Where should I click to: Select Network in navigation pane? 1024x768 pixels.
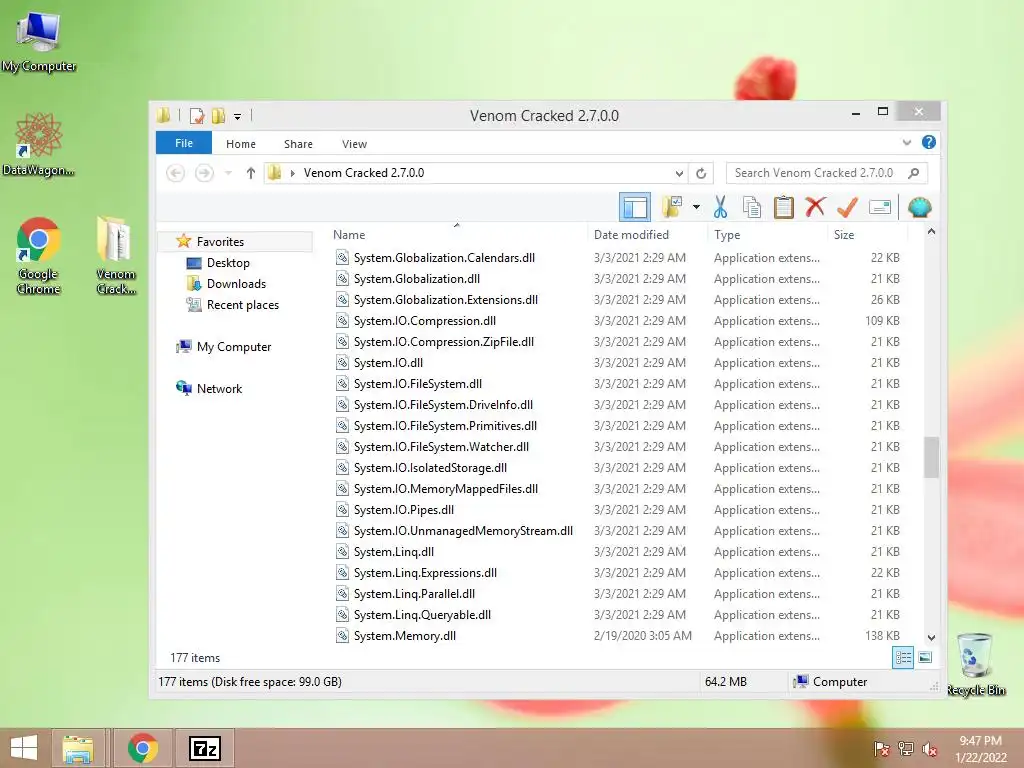(x=219, y=389)
